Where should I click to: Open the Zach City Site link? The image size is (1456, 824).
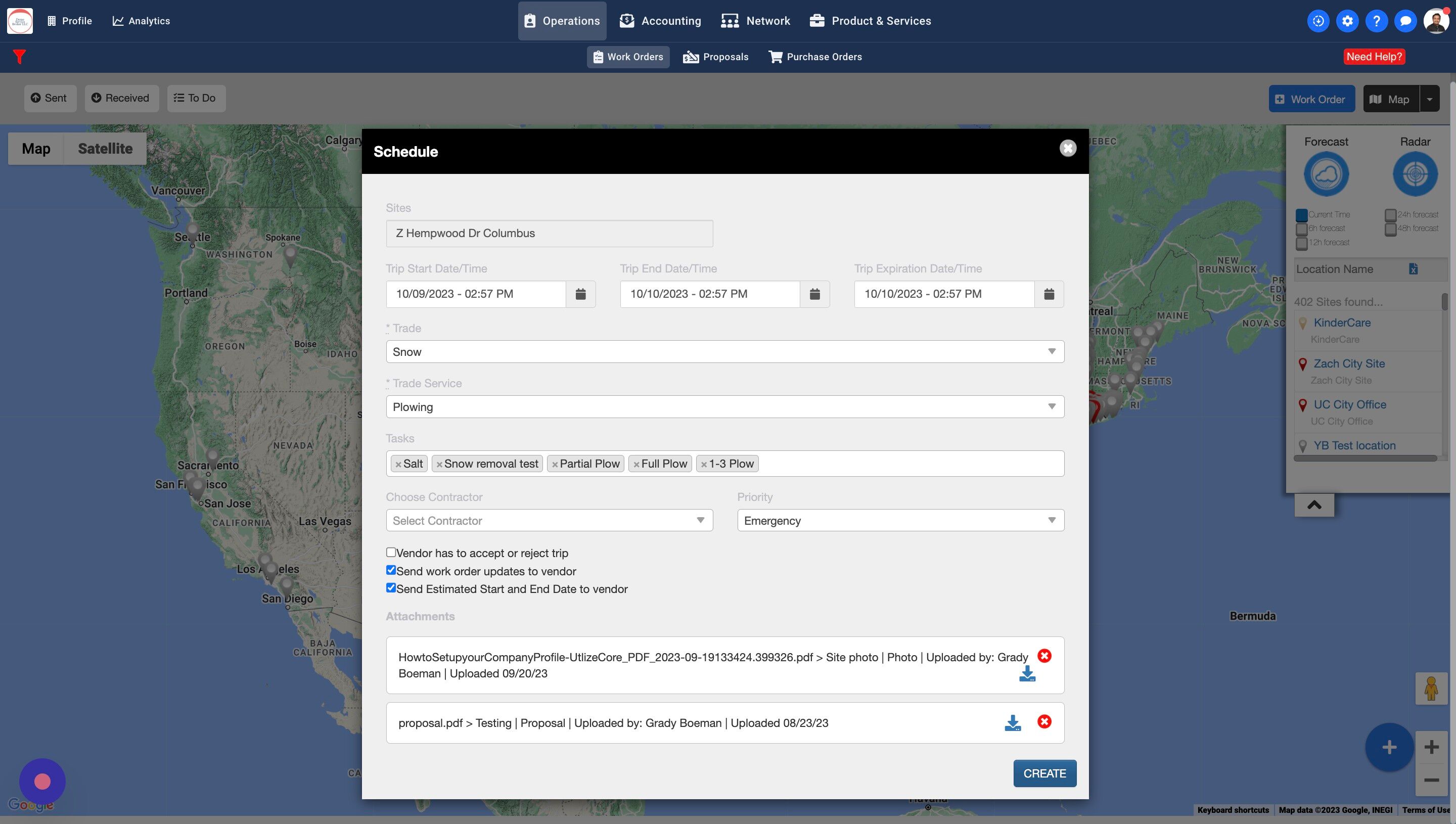[x=1349, y=363]
